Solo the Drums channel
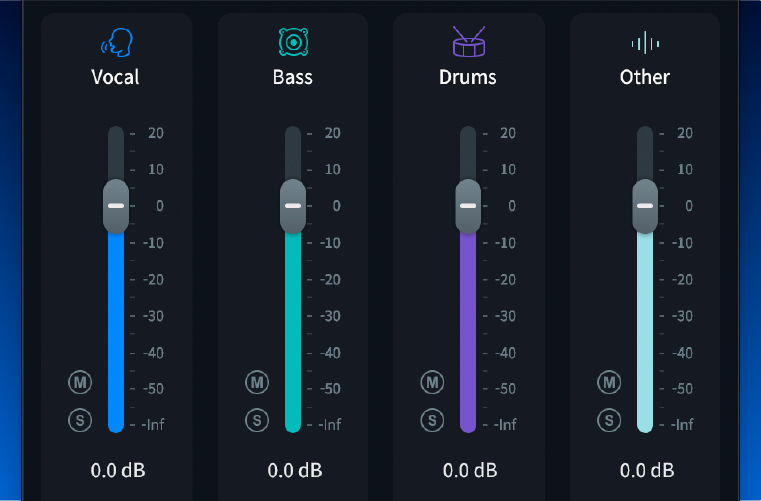 [x=432, y=420]
